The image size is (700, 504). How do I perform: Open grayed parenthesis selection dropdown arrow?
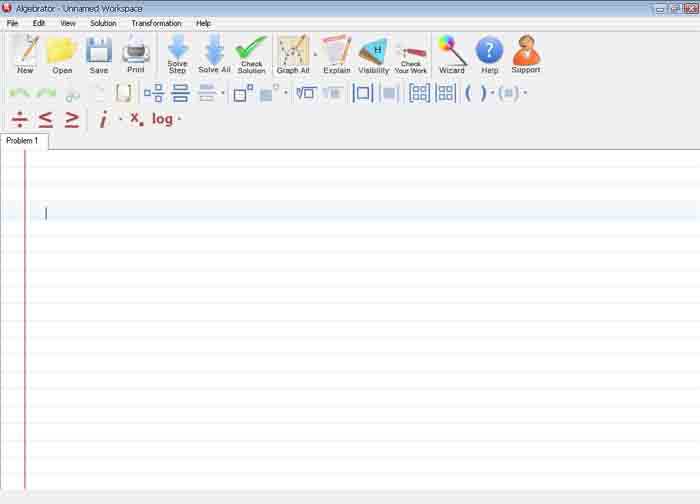tap(525, 93)
